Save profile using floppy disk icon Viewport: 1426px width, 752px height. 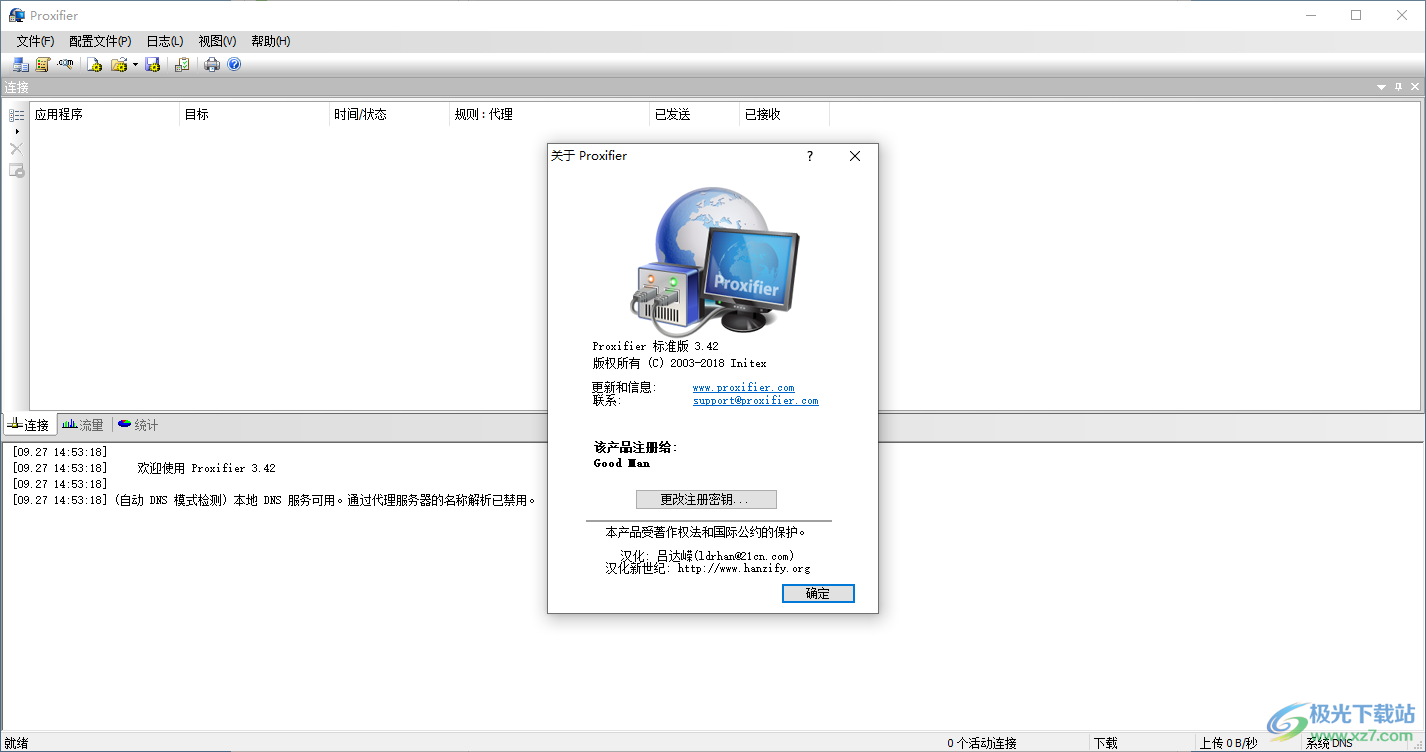(153, 65)
